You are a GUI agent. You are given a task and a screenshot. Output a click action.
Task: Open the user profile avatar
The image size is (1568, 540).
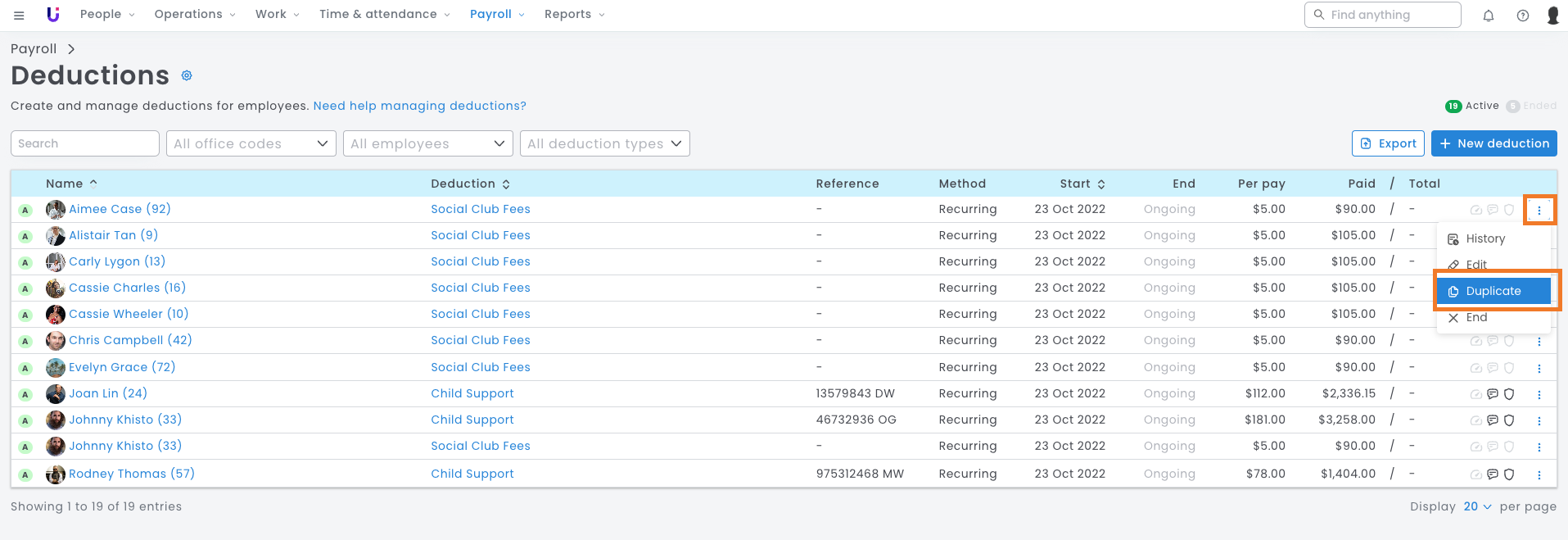(1552, 15)
